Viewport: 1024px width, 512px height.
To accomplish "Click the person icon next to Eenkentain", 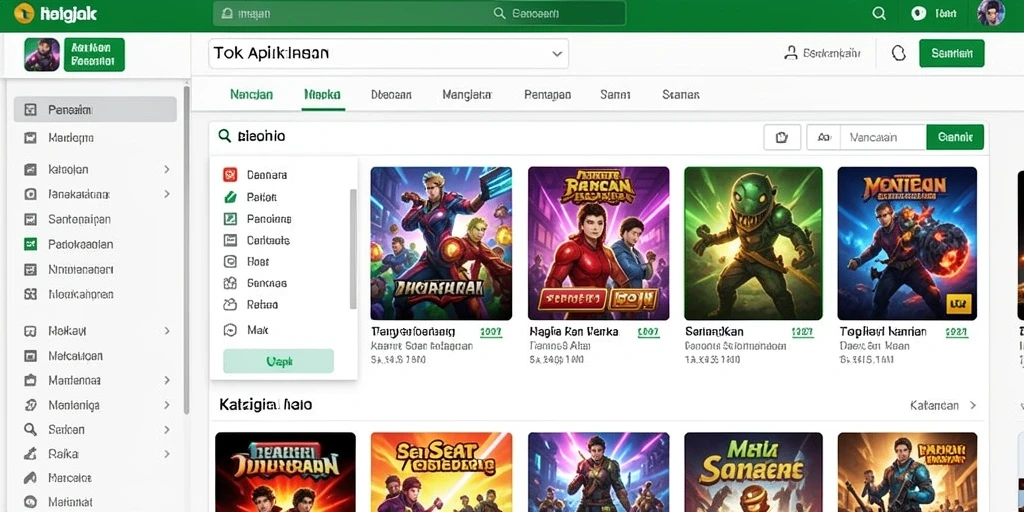I will click(791, 54).
